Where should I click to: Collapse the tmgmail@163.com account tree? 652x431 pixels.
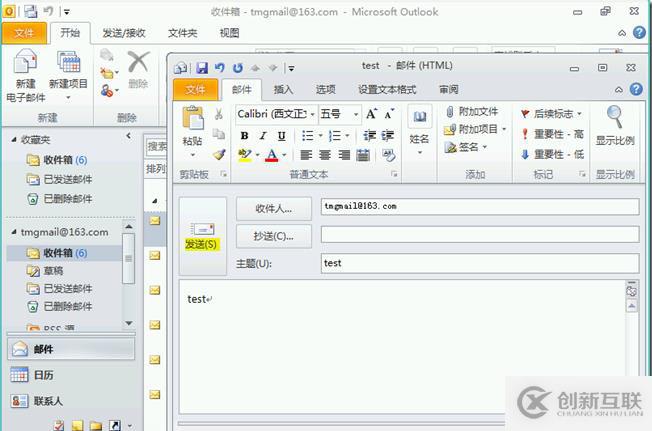14,232
